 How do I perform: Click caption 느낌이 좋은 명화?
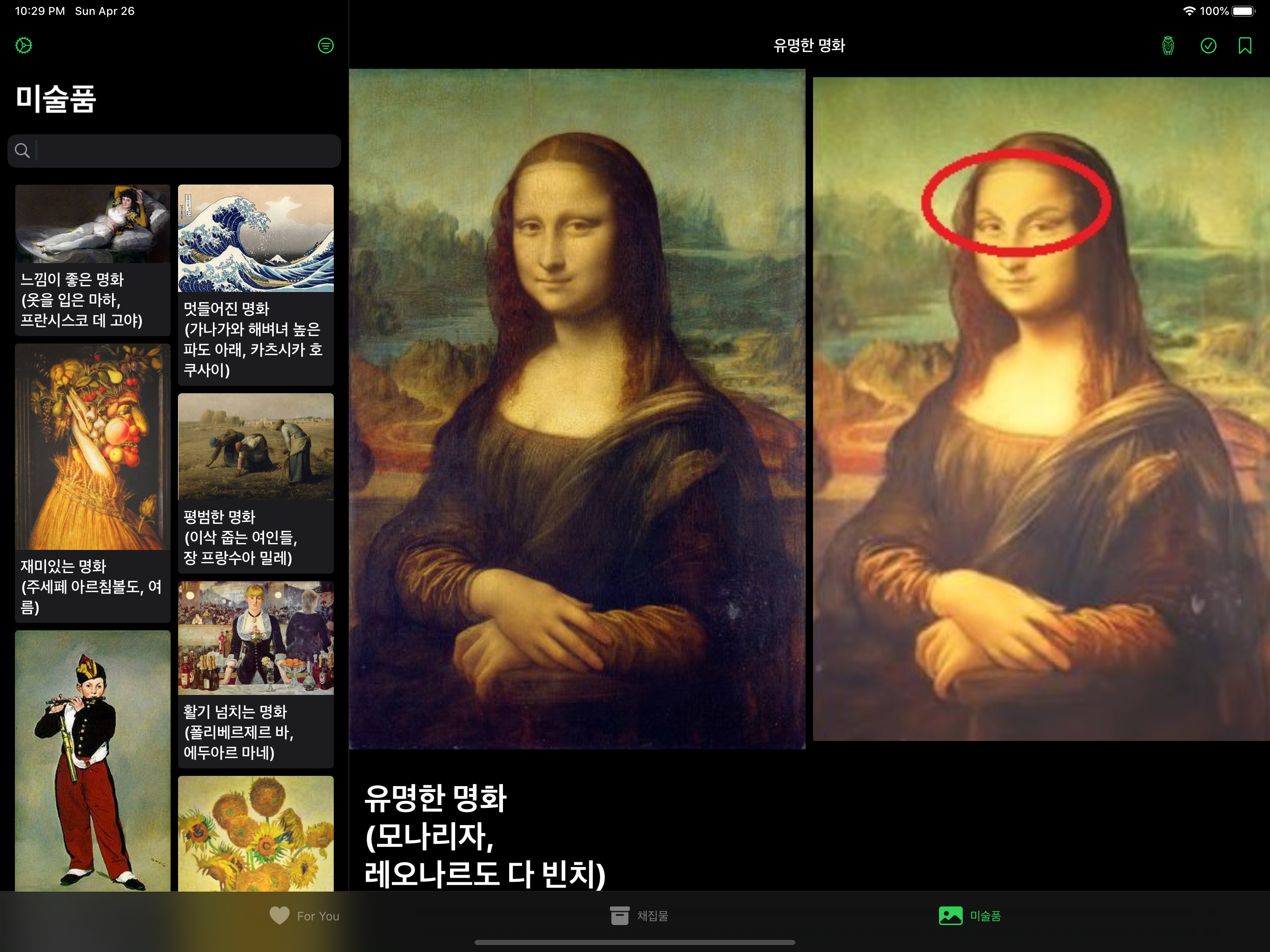[x=72, y=280]
